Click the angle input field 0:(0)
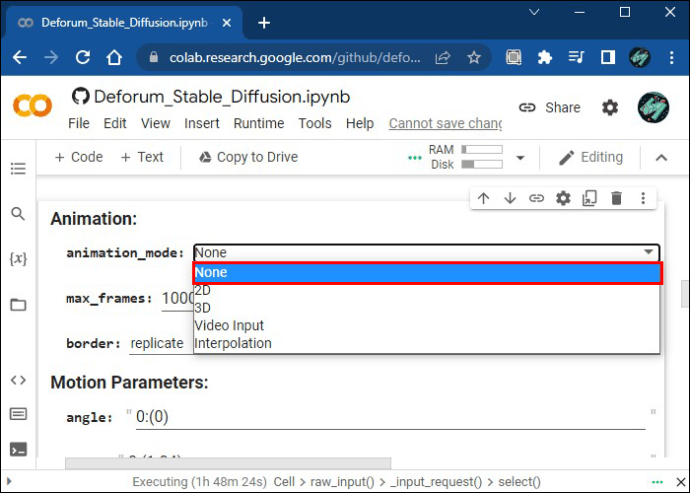690x493 pixels. coord(390,417)
